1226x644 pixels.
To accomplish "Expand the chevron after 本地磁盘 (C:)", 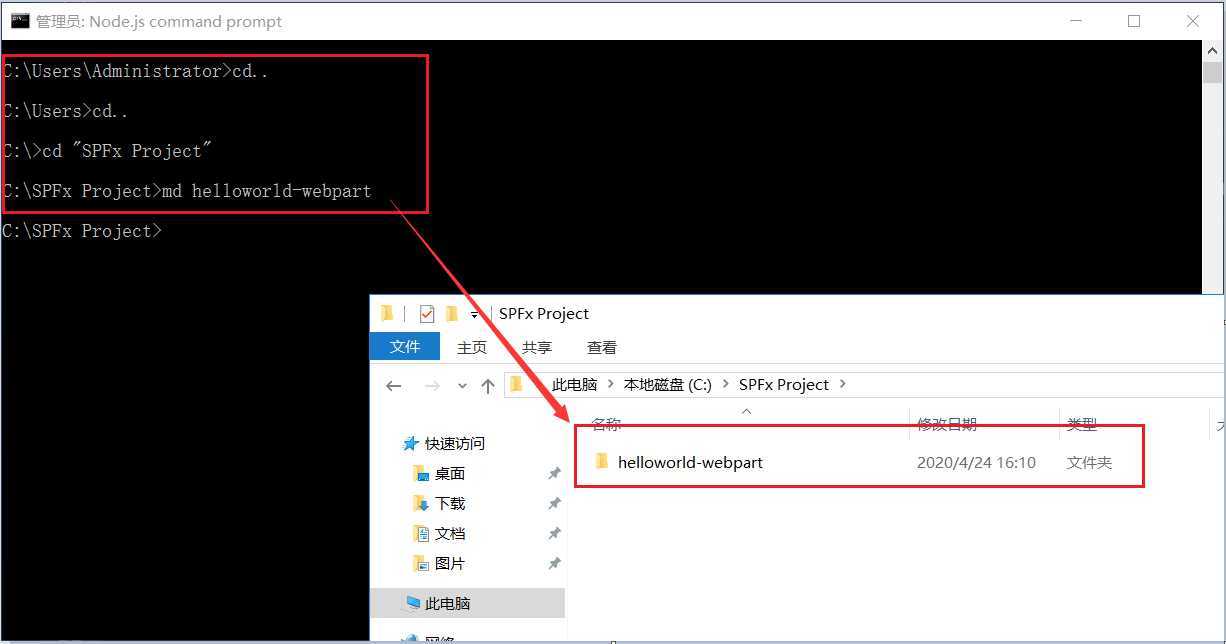I will click(x=726, y=384).
